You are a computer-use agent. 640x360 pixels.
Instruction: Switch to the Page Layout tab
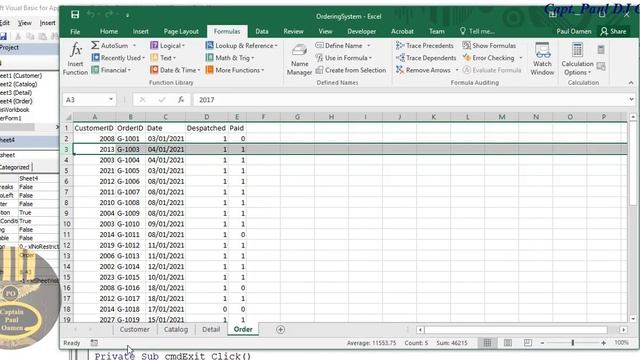tap(181, 31)
